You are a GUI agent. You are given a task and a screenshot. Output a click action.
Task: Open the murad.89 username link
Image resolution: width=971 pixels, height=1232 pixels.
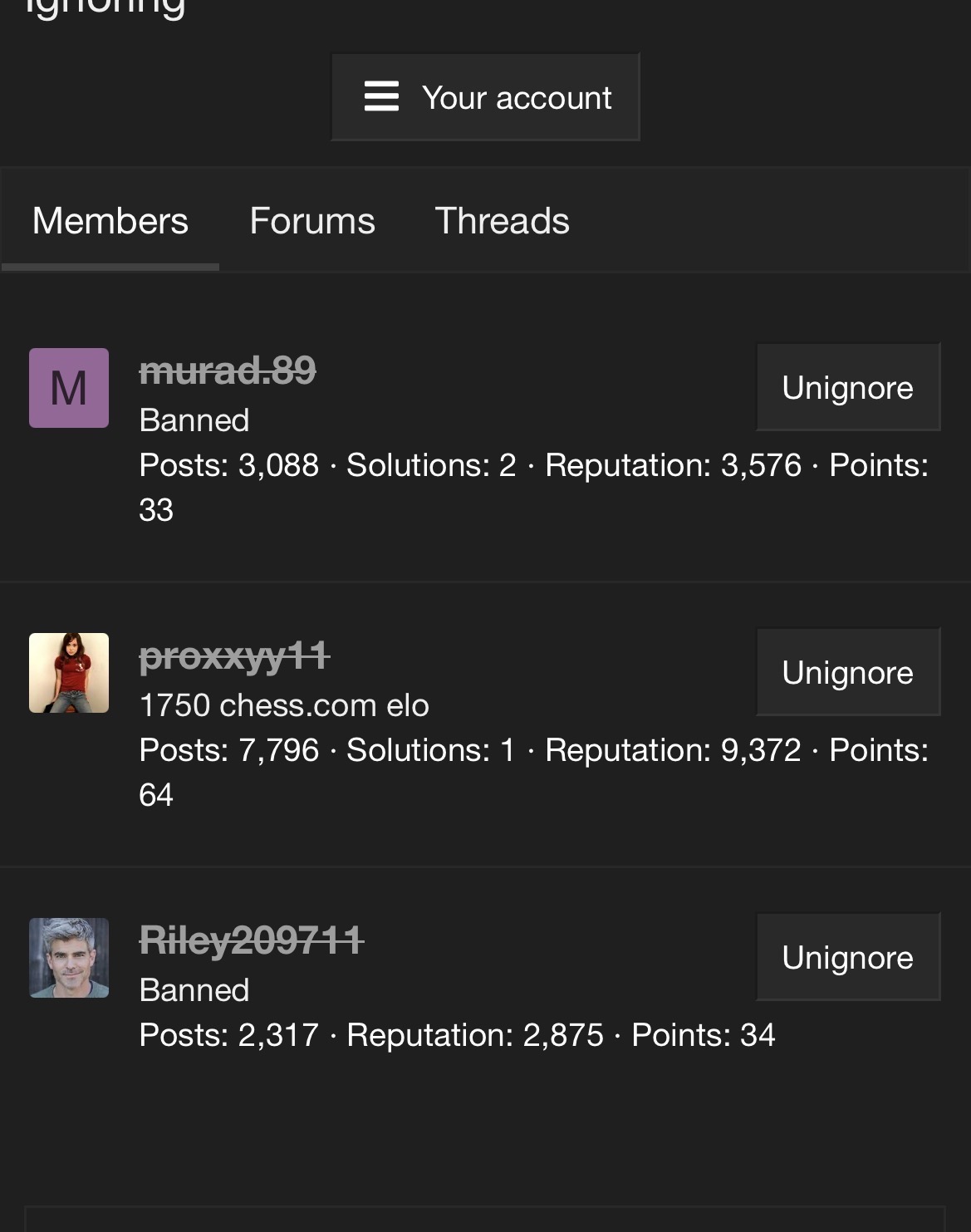click(x=228, y=371)
